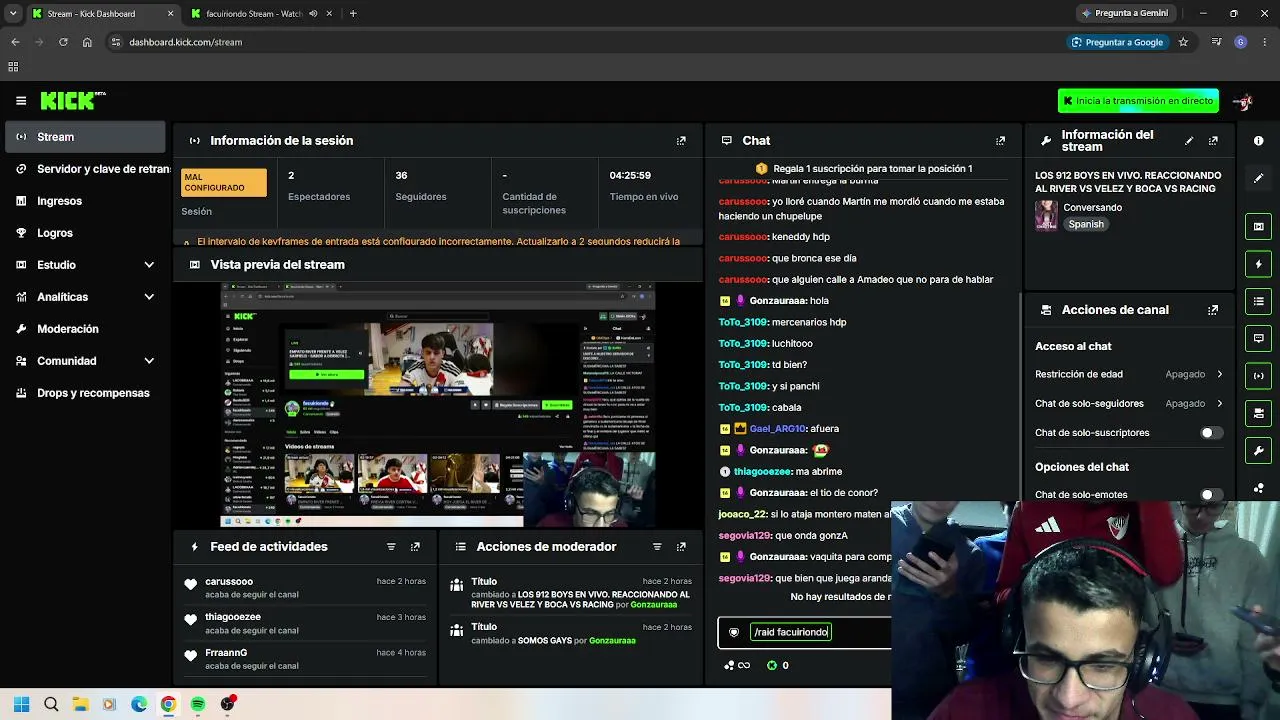1280x720 pixels.
Task: Open the user avatar menu in the header
Action: coord(1243,101)
